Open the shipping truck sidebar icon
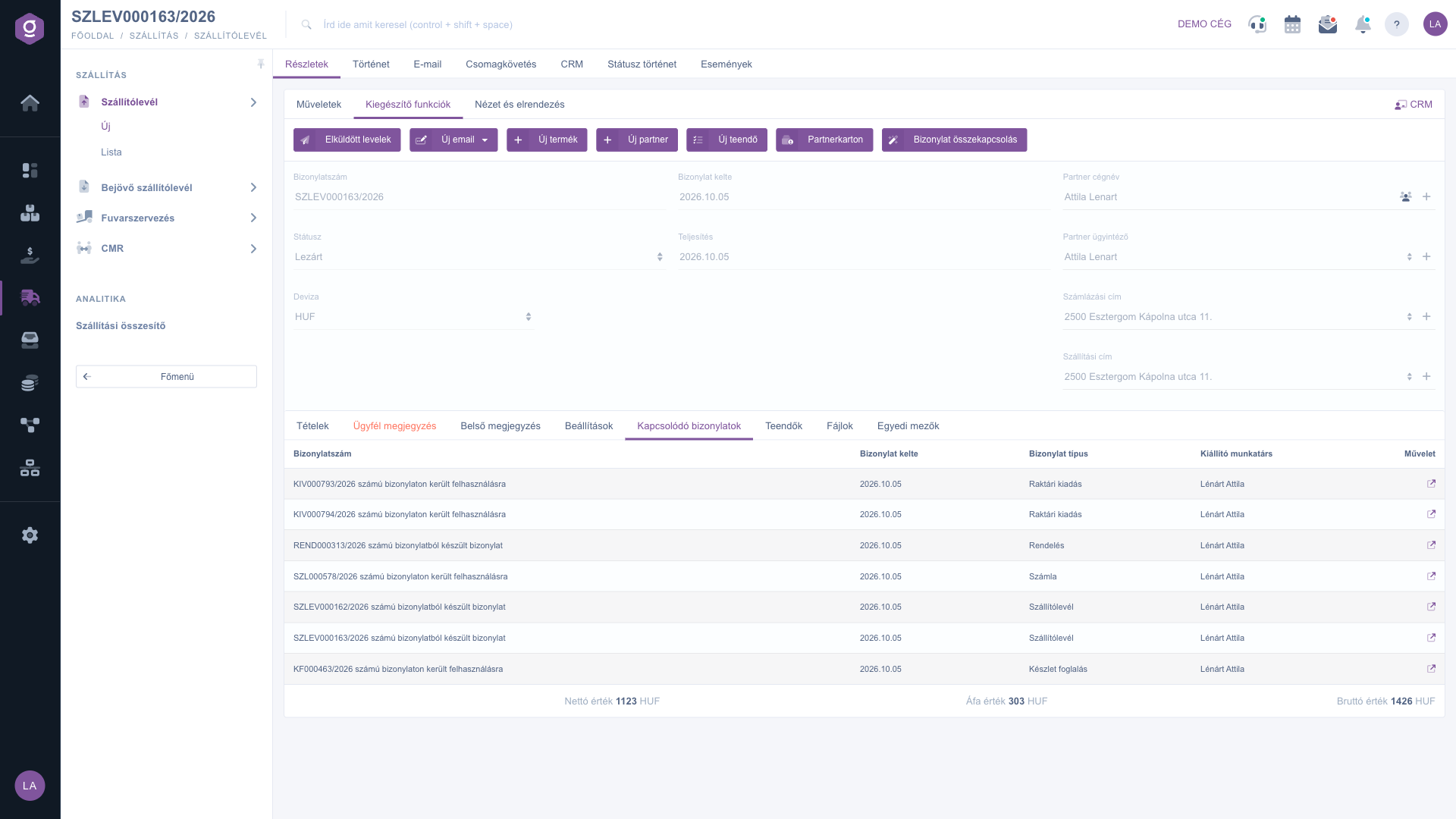The width and height of the screenshot is (1456, 819). pos(30,297)
